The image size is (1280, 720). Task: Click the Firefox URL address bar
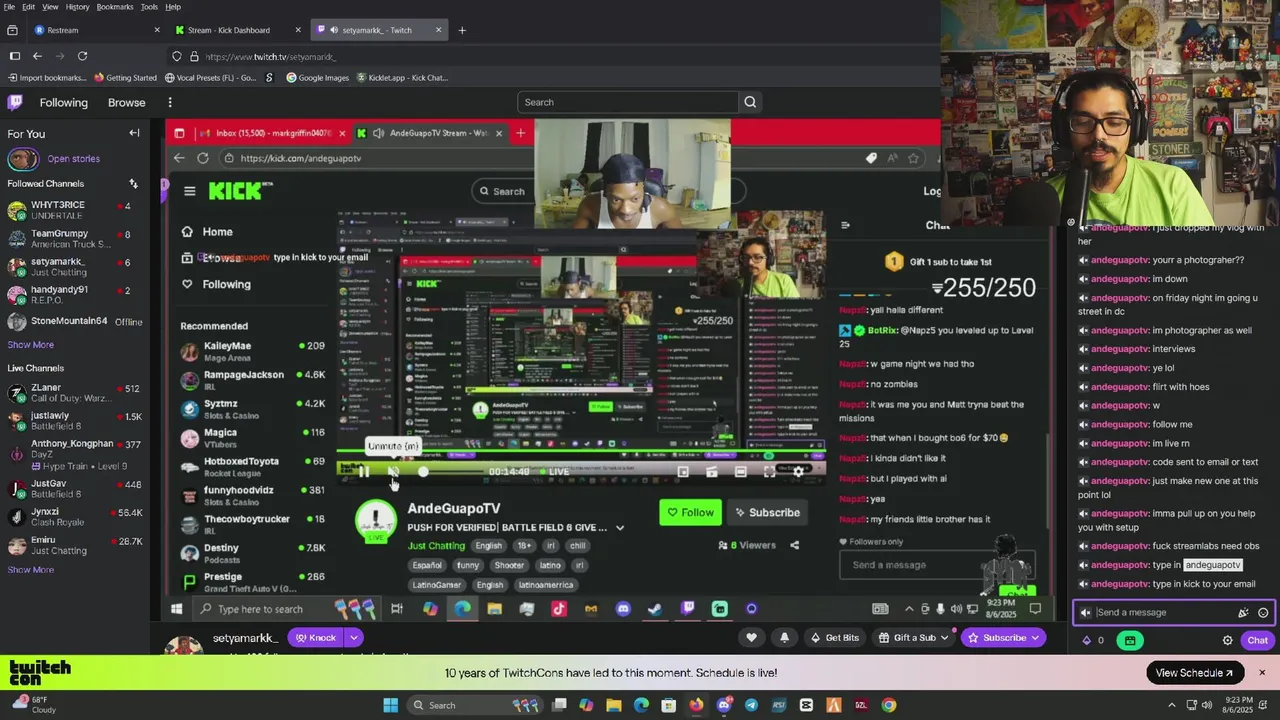point(550,56)
